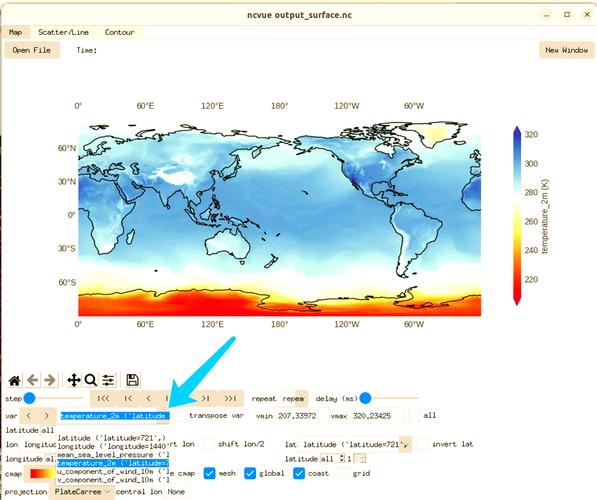Disable the coast checkbox

[x=299, y=473]
